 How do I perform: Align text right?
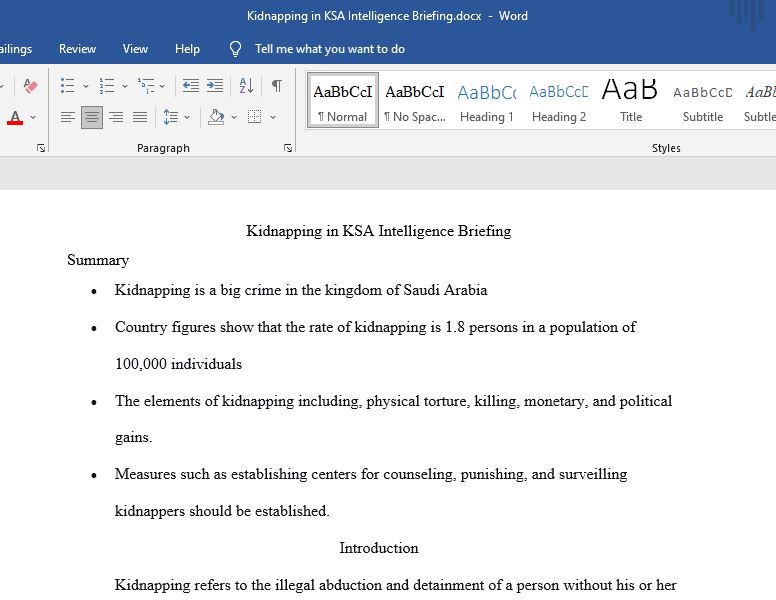(116, 117)
